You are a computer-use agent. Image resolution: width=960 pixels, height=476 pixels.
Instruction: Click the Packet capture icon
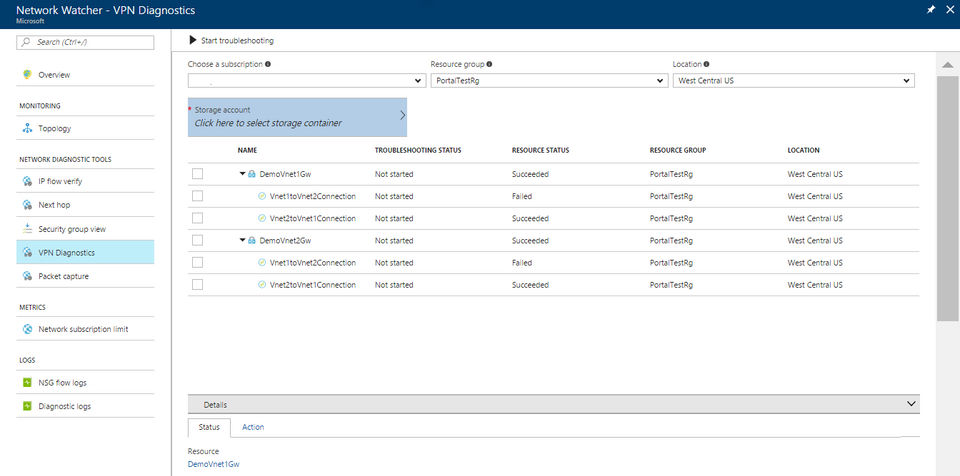click(27, 276)
